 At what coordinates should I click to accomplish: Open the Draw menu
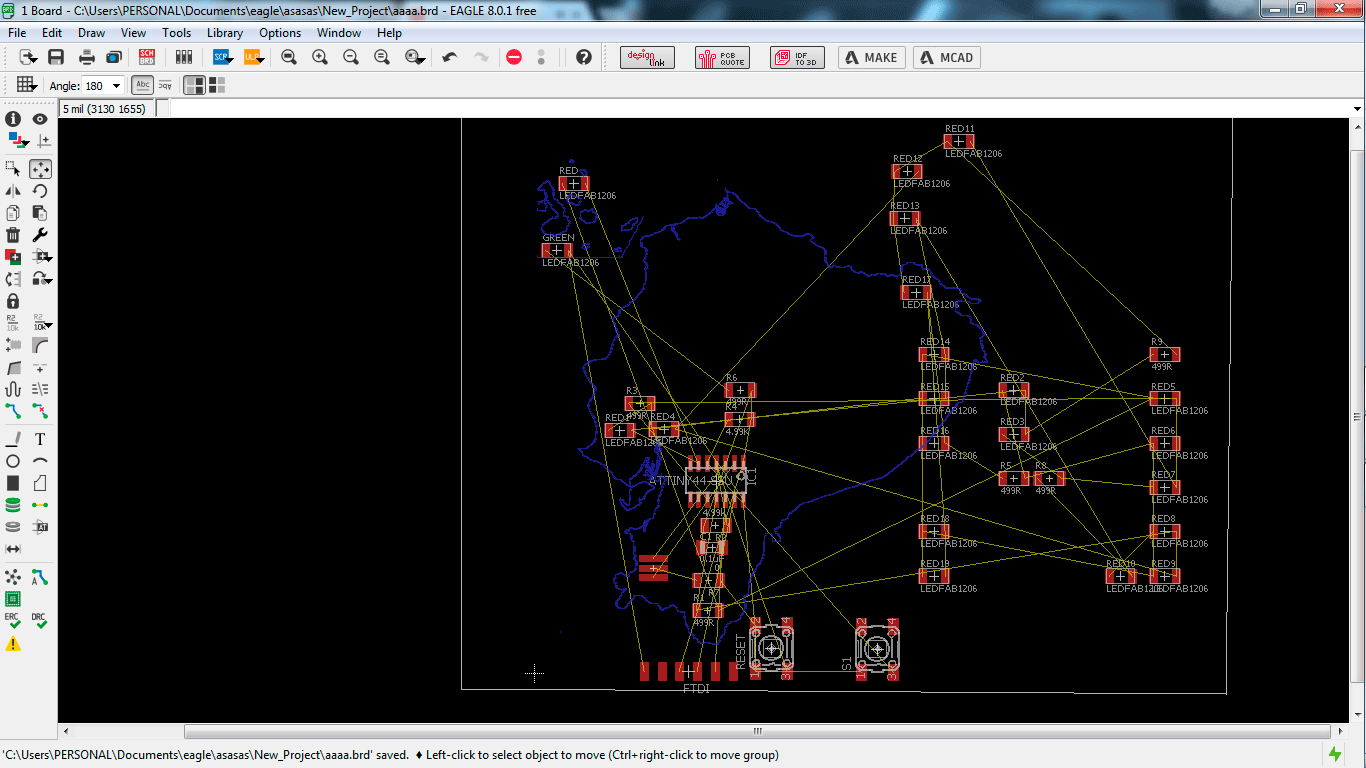(x=91, y=32)
